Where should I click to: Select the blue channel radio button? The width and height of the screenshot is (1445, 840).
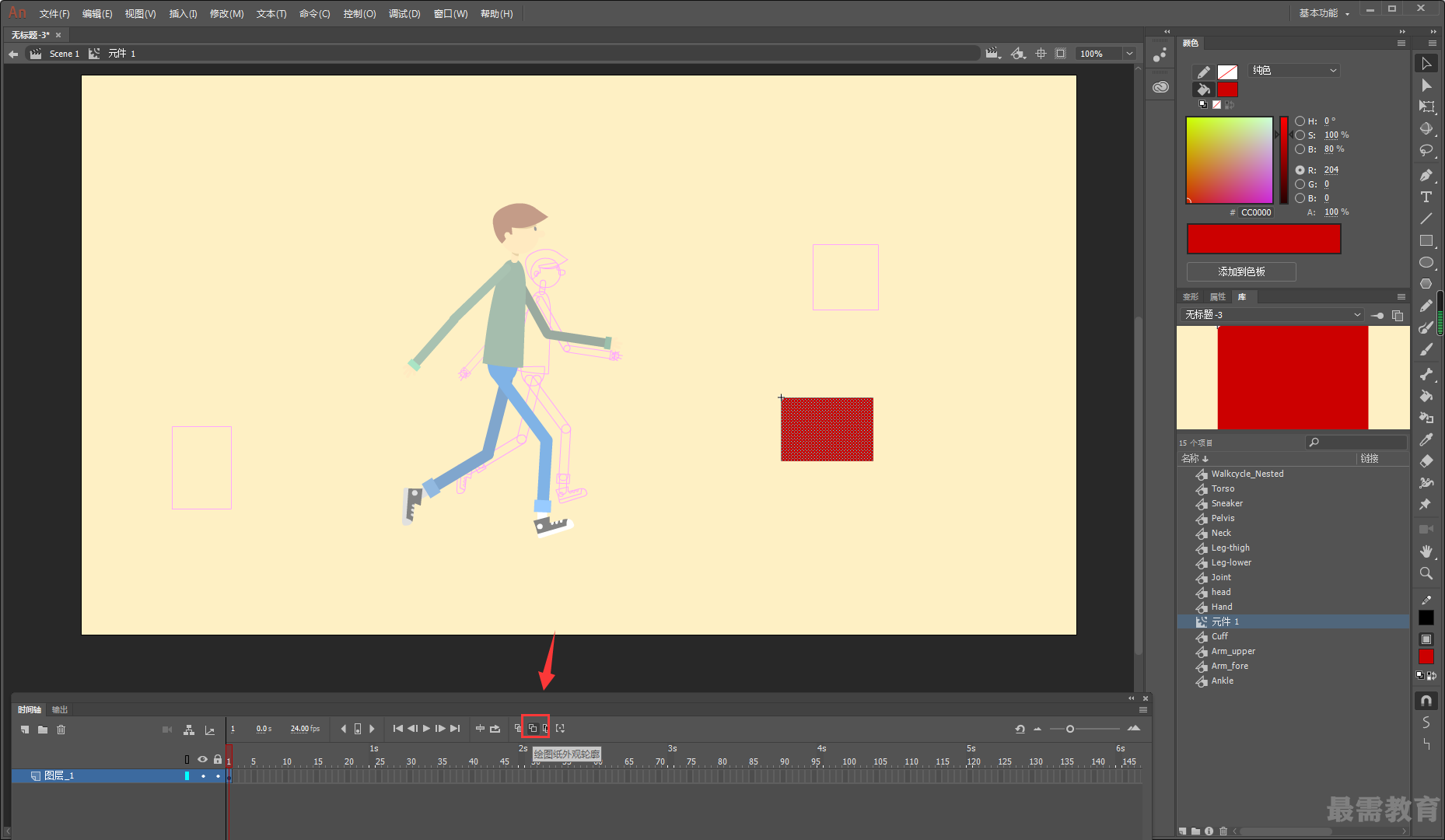click(x=1300, y=198)
